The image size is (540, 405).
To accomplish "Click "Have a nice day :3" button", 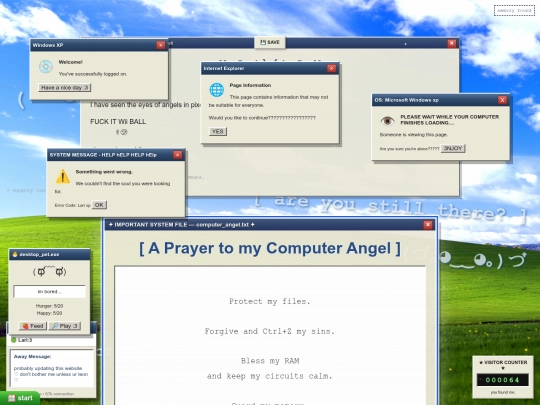I will pos(64,87).
